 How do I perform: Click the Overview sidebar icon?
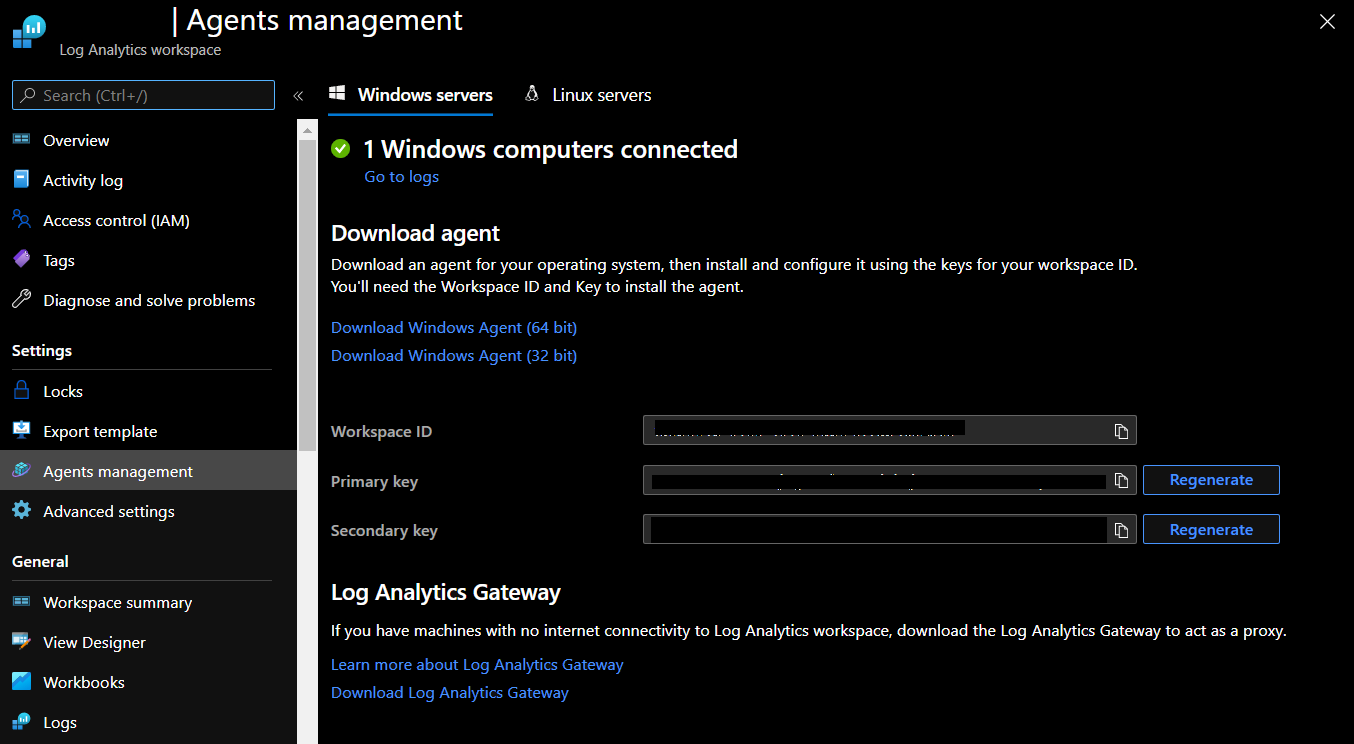[22, 140]
